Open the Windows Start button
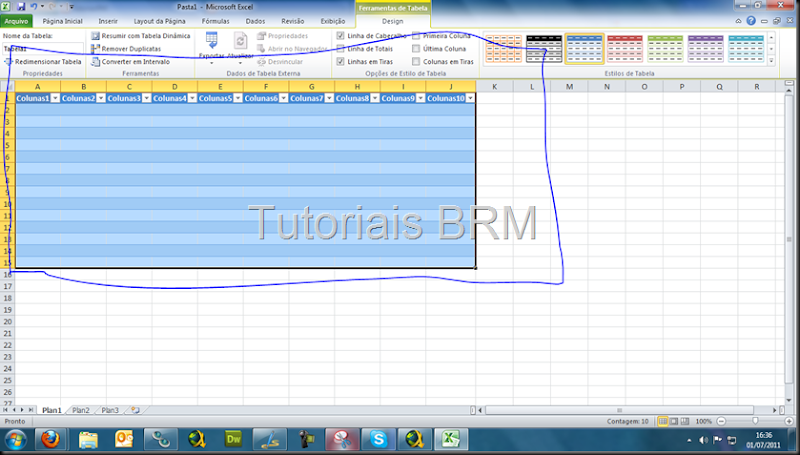The width and height of the screenshot is (800, 455). (x=15, y=440)
